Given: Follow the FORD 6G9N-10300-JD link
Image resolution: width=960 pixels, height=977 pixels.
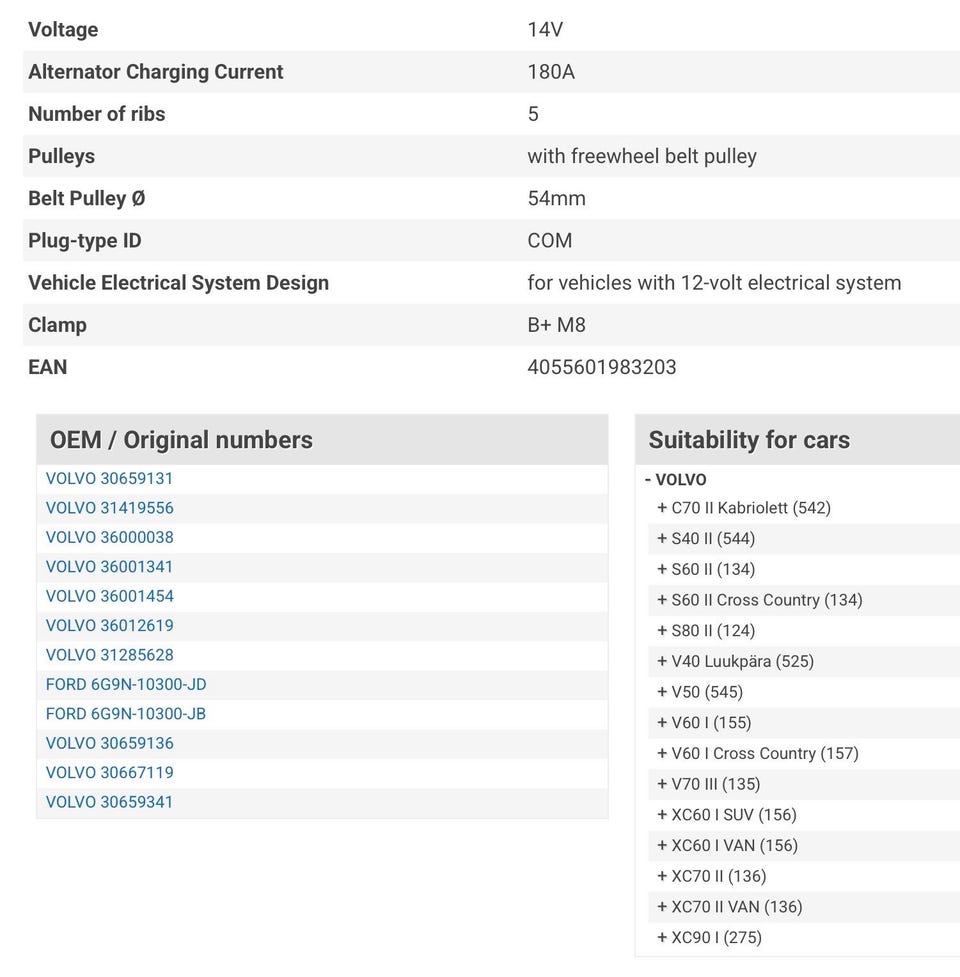Looking at the screenshot, I should (126, 685).
